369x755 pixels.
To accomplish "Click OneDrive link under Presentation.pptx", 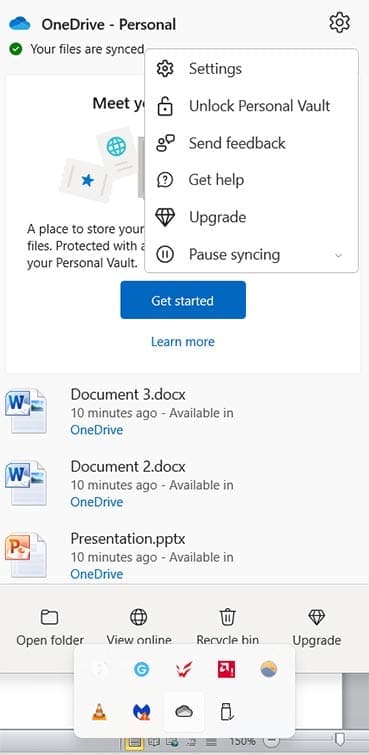I will pyautogui.click(x=96, y=574).
